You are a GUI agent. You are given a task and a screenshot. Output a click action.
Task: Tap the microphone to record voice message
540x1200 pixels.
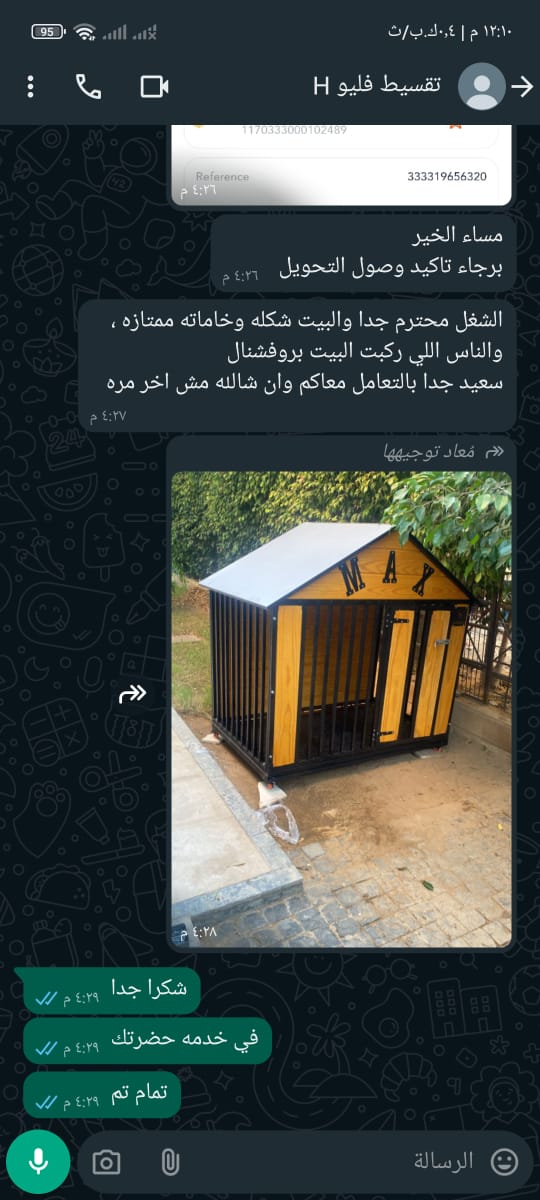(x=38, y=1162)
